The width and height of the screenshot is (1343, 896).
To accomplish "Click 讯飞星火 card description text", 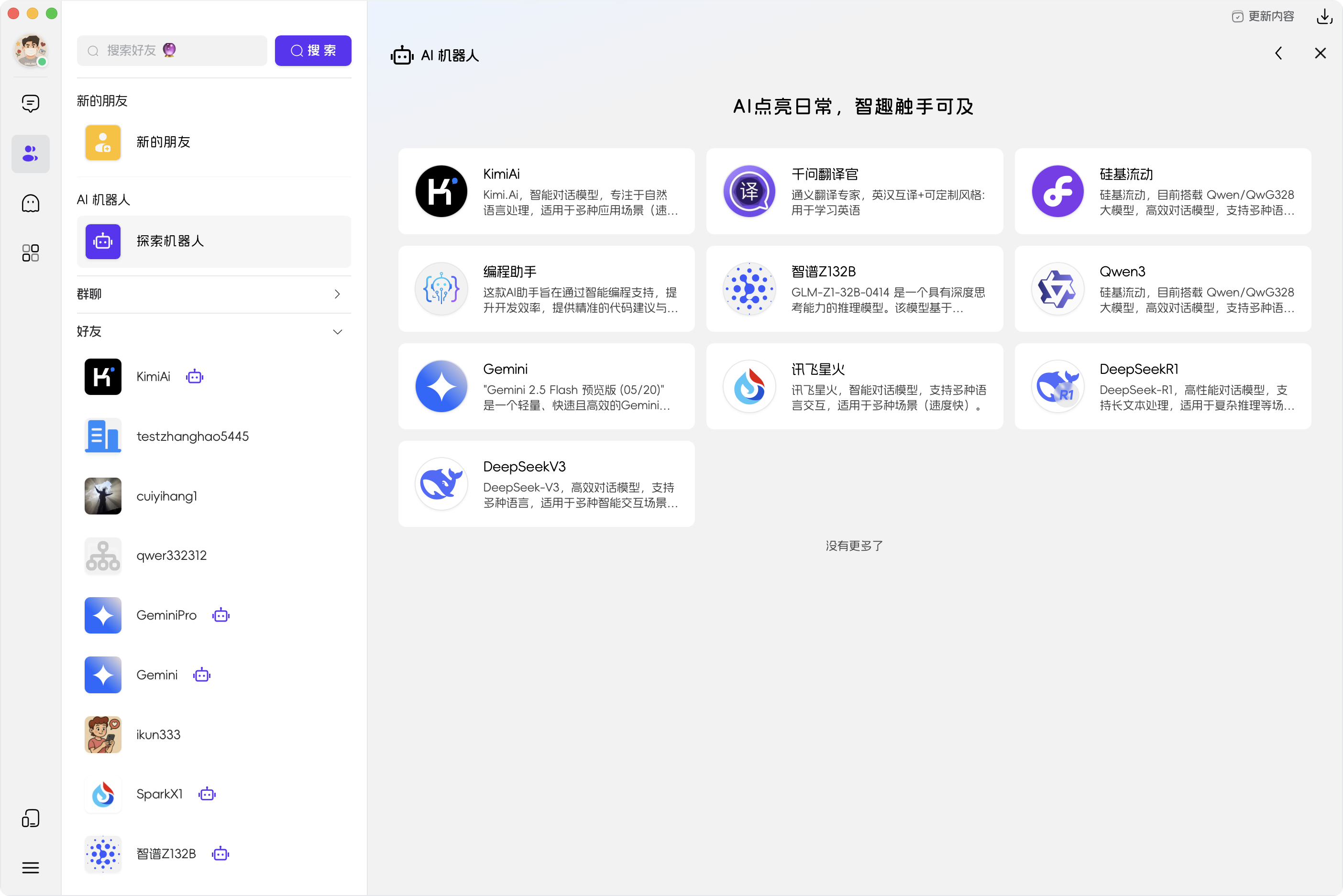I will [889, 398].
